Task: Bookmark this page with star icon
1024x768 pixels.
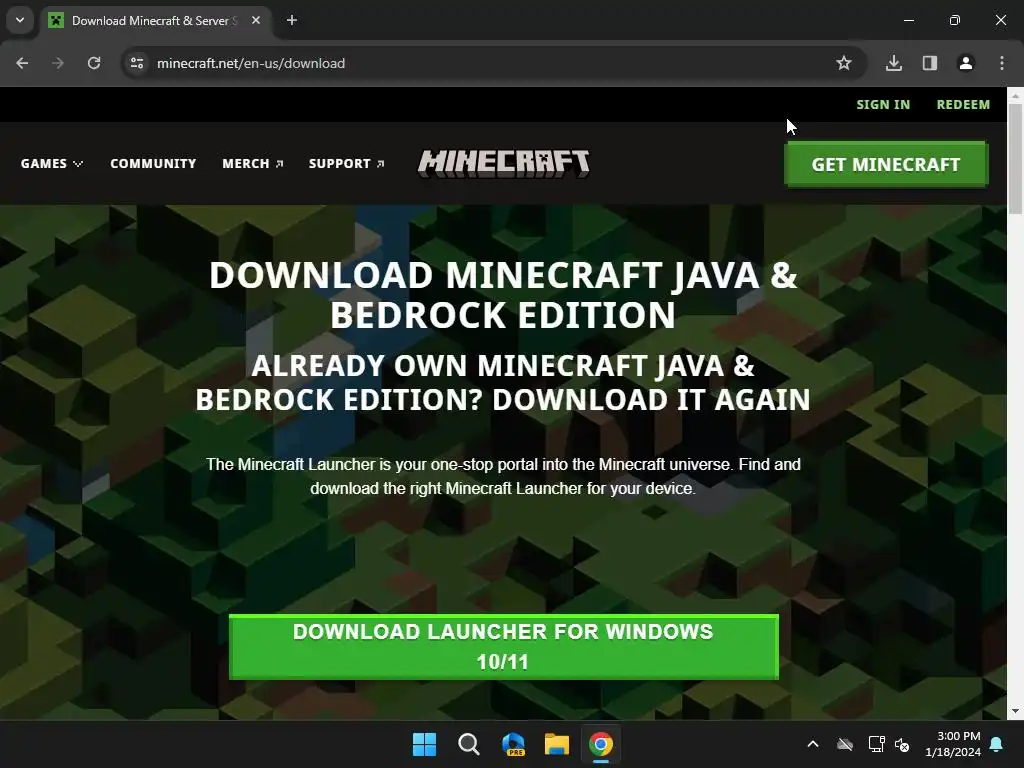Action: (844, 63)
